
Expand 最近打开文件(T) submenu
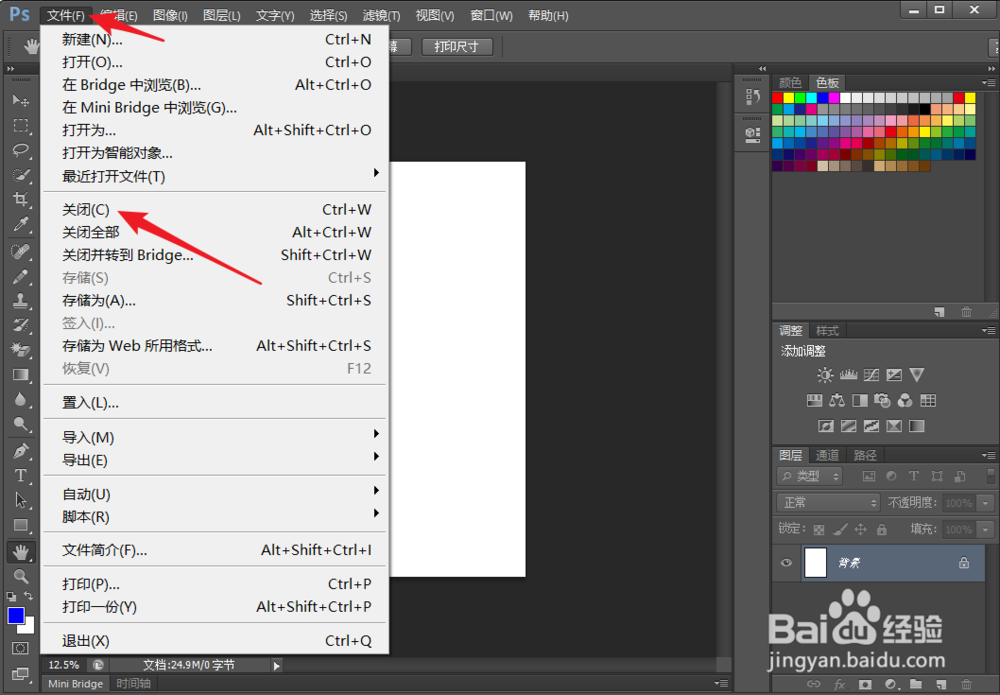pos(214,176)
